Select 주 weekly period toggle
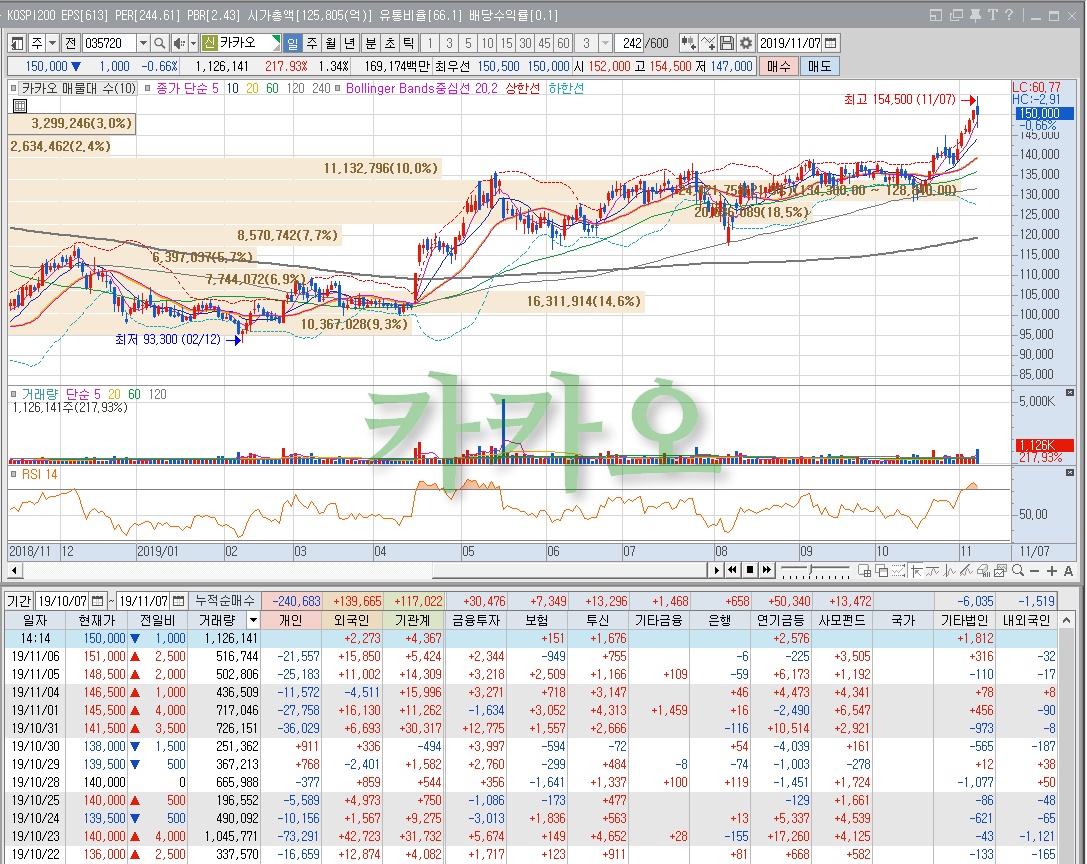The height and width of the screenshot is (864, 1087). 312,43
